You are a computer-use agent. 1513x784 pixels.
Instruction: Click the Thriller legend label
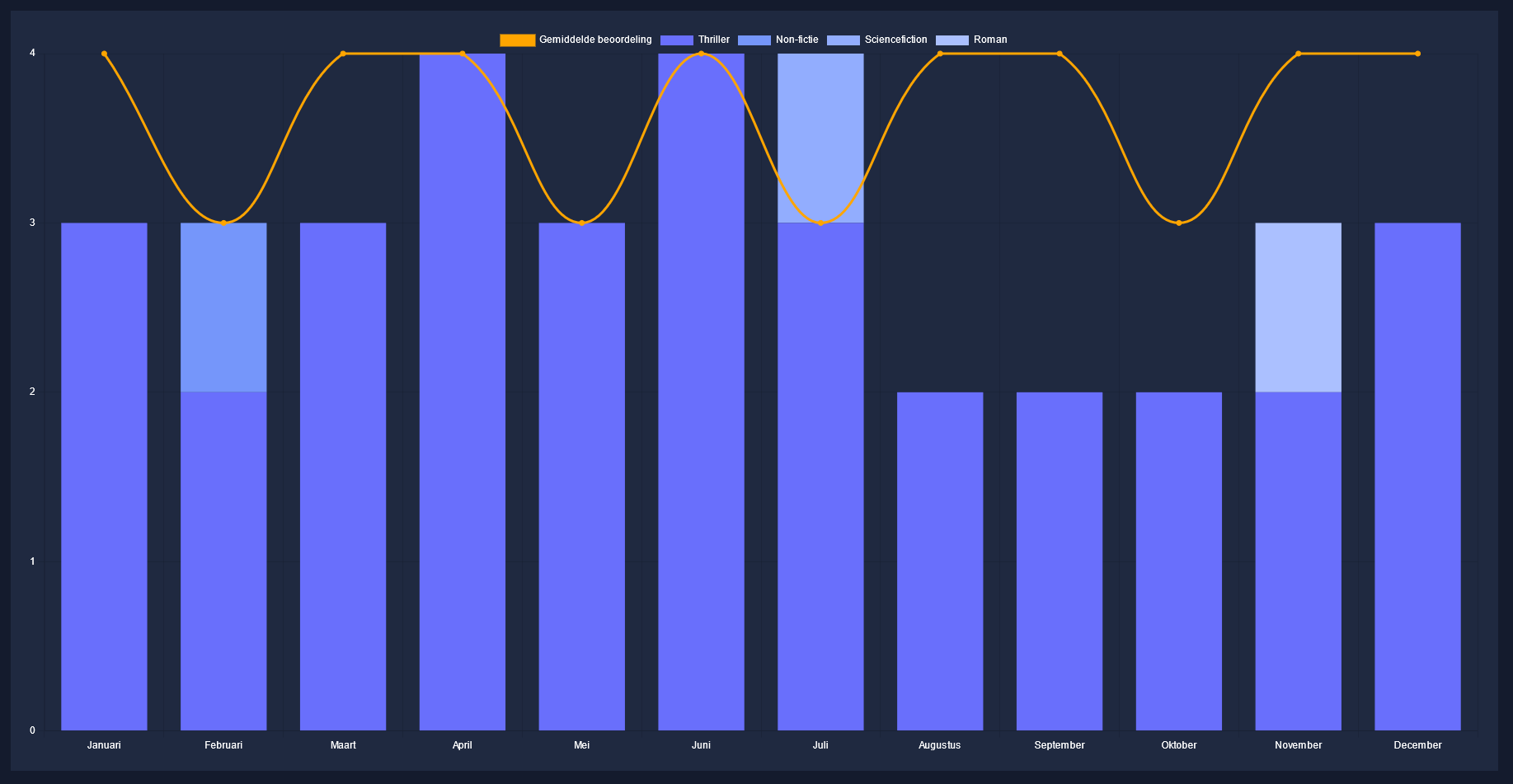tap(714, 40)
